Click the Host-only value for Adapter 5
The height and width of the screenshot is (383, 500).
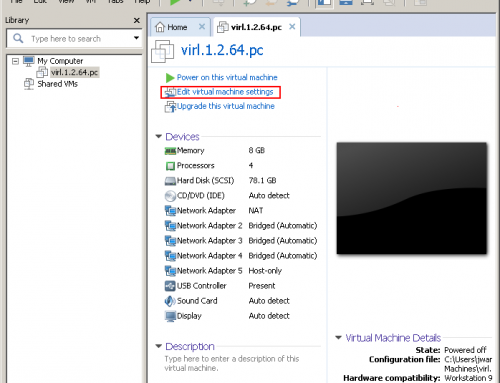(x=265, y=271)
